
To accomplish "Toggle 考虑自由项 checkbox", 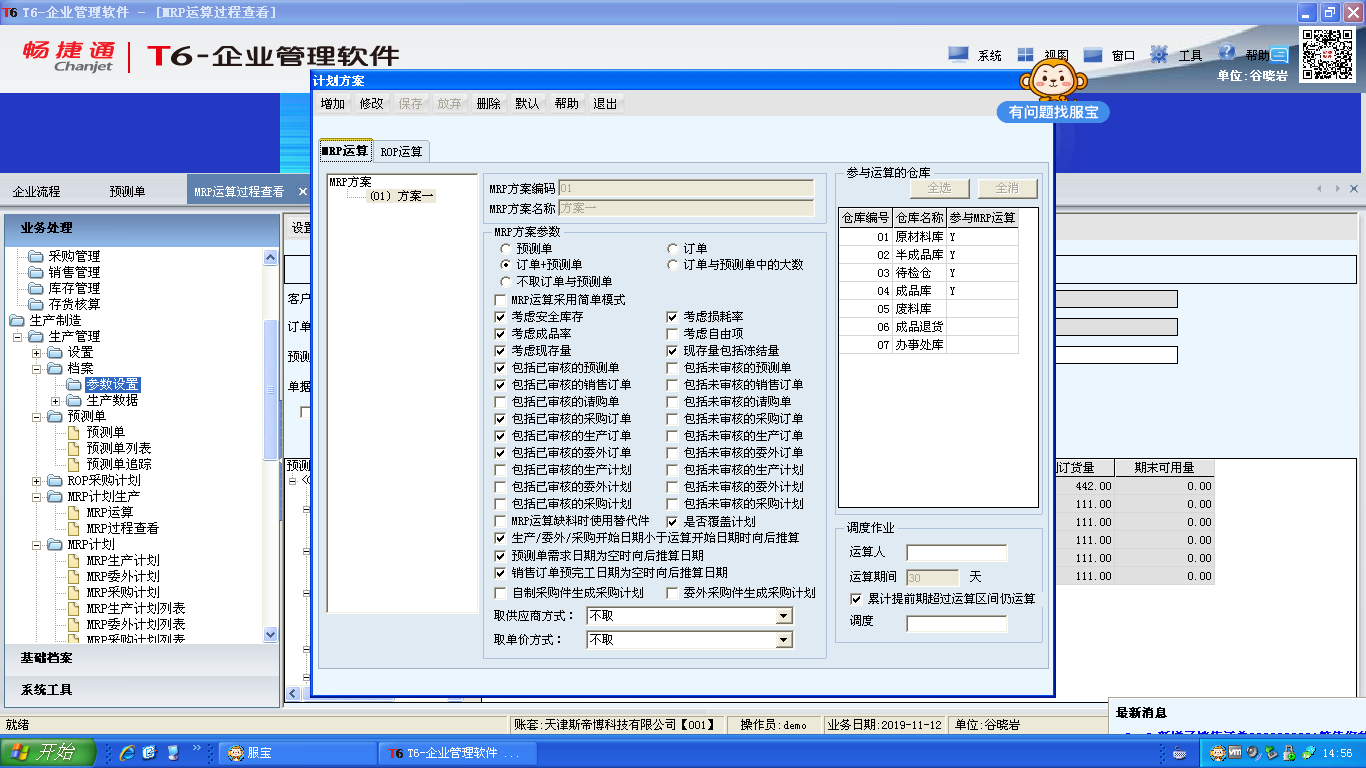I will click(673, 334).
